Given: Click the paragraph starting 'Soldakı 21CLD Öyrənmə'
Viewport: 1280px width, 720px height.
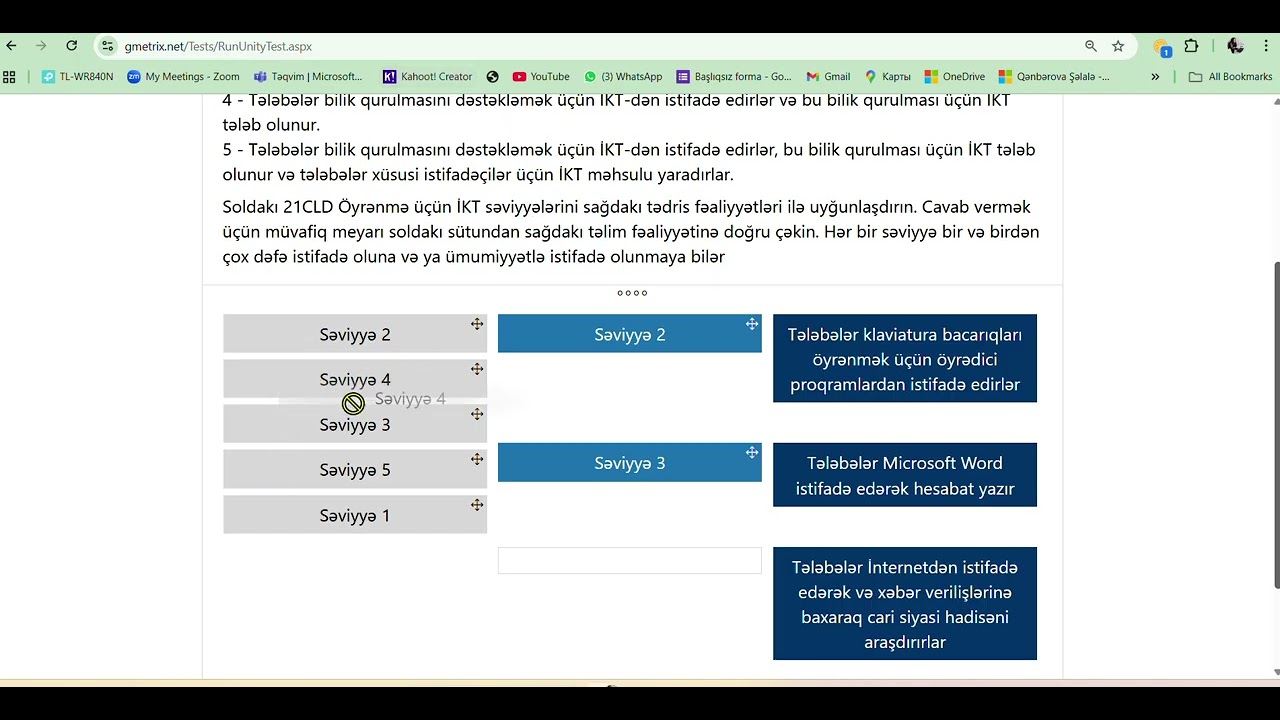Looking at the screenshot, I should click(631, 232).
